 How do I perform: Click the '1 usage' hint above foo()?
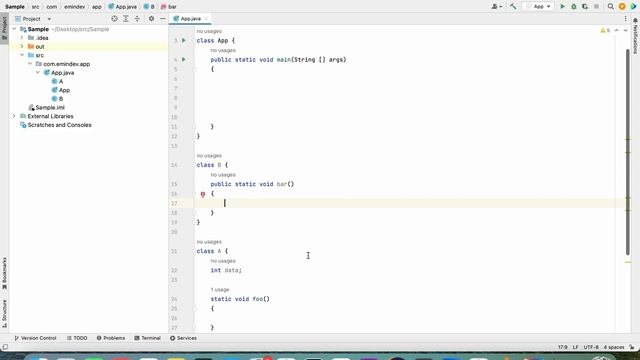(x=220, y=290)
